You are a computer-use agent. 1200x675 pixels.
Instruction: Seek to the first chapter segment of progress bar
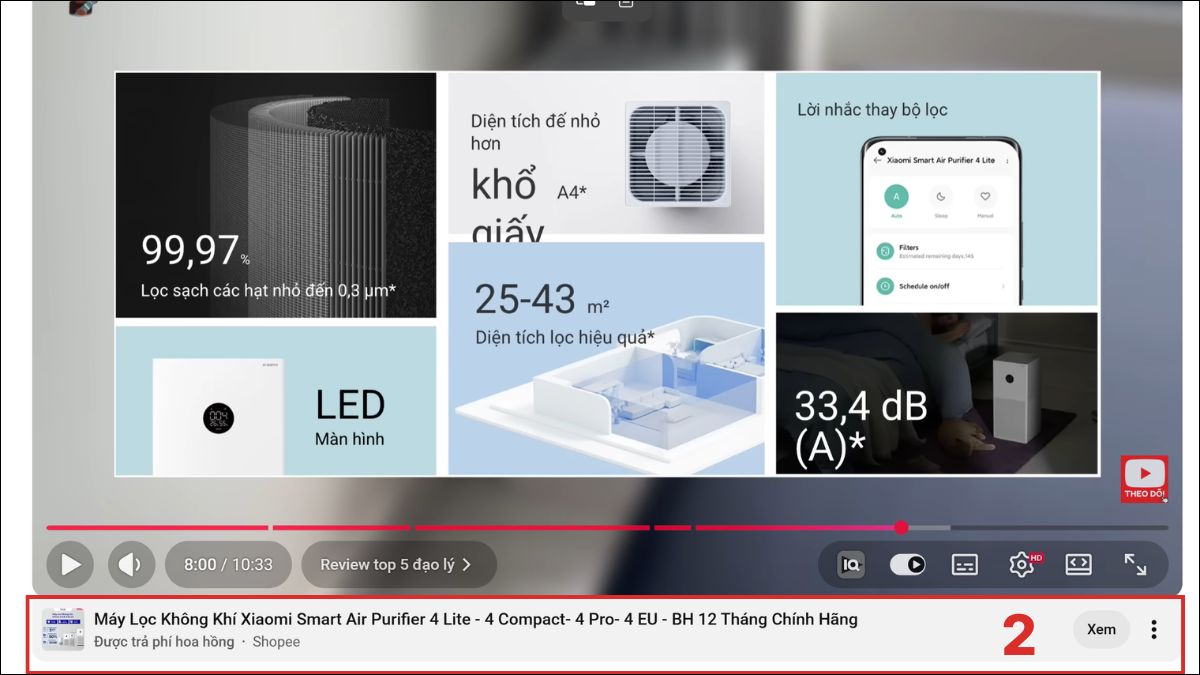click(x=157, y=527)
